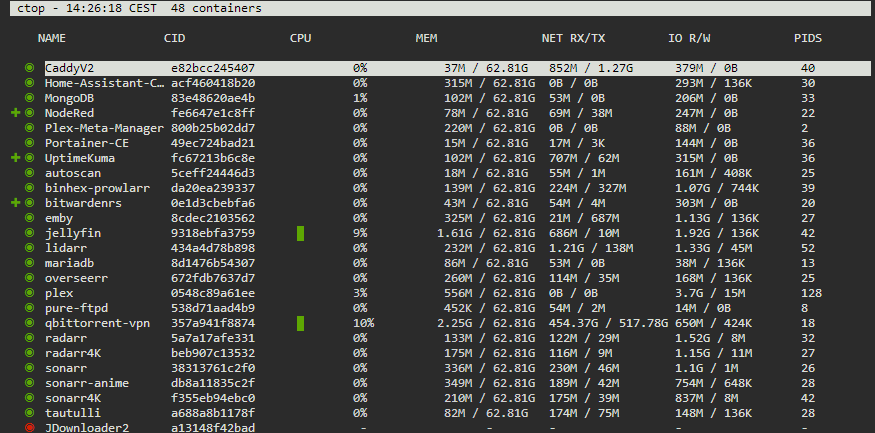This screenshot has height=433, width=875.
Task: Click the network value 852M / 1.27G
Action: pyautogui.click(x=591, y=68)
